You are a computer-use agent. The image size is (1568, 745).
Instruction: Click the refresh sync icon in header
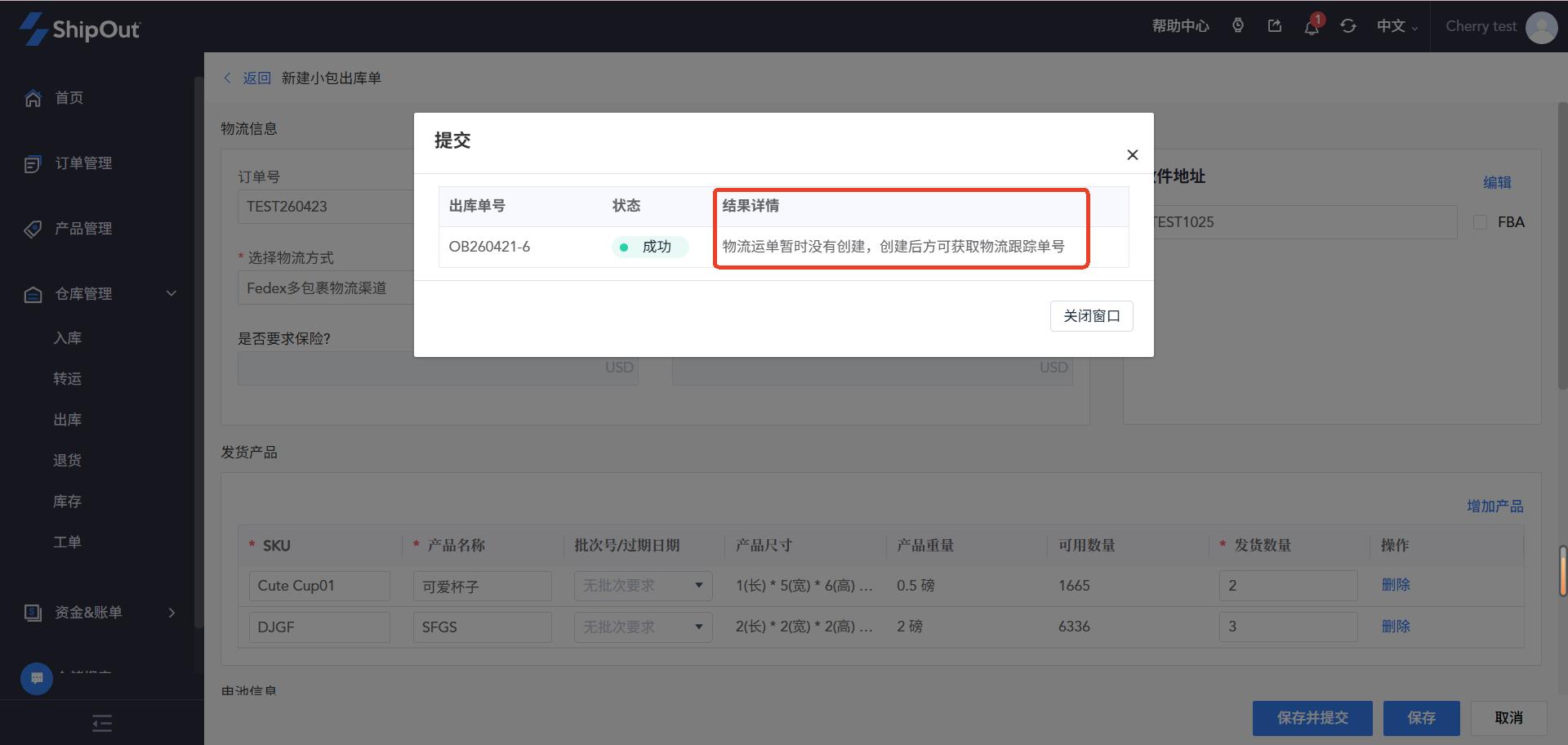pyautogui.click(x=1348, y=26)
